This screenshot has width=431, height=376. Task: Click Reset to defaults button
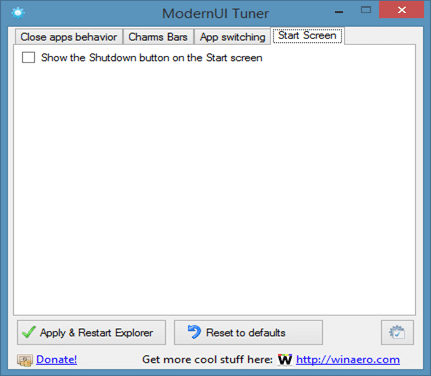(x=248, y=332)
